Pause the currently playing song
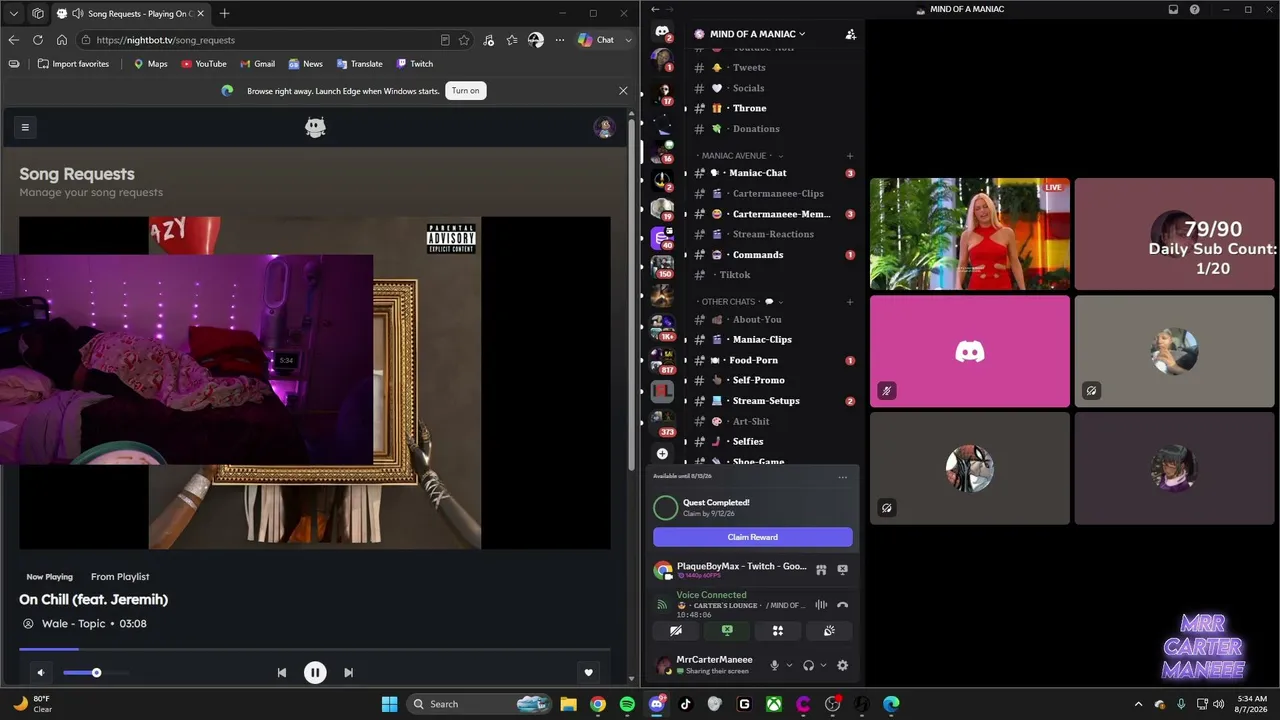 pos(315,673)
